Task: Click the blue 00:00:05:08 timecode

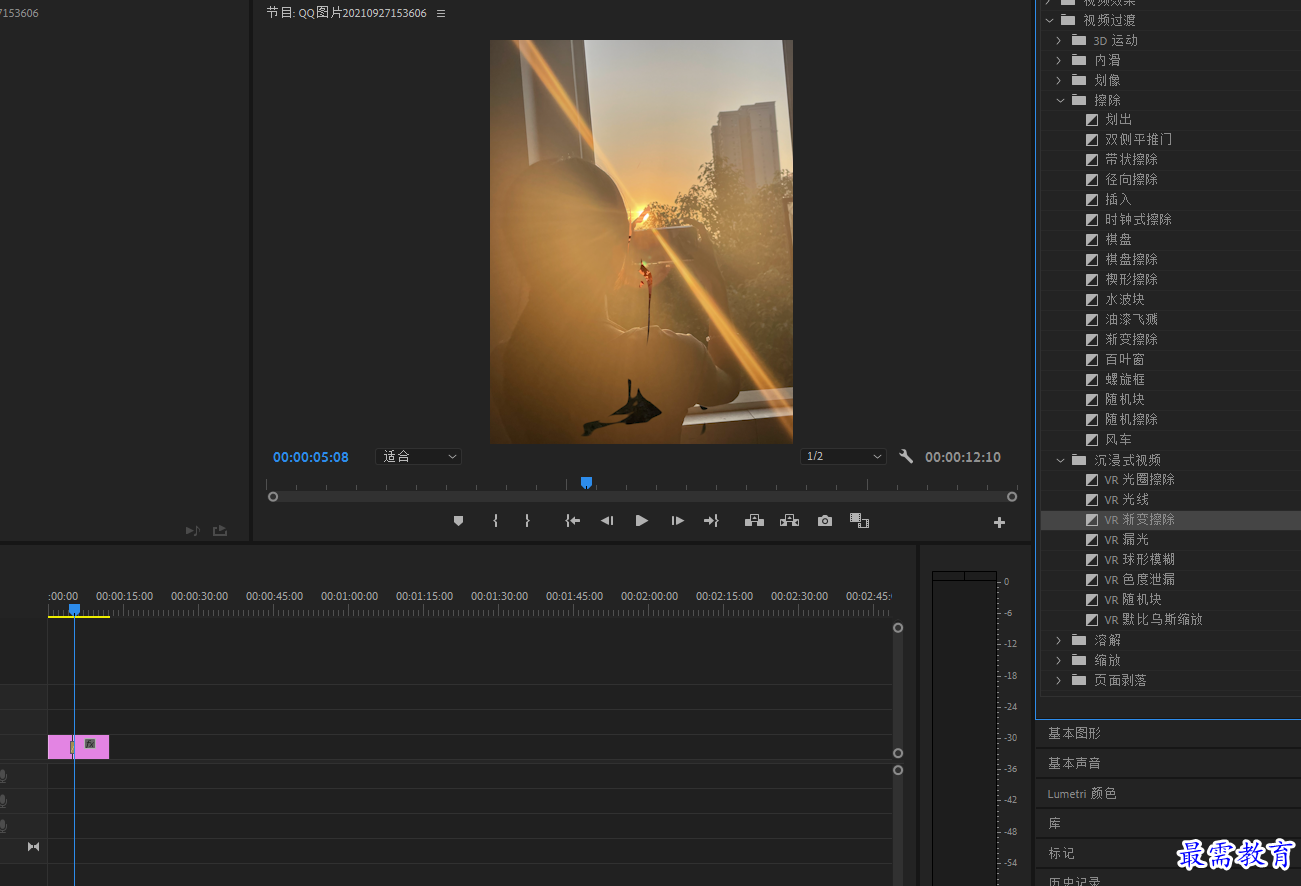Action: 311,457
